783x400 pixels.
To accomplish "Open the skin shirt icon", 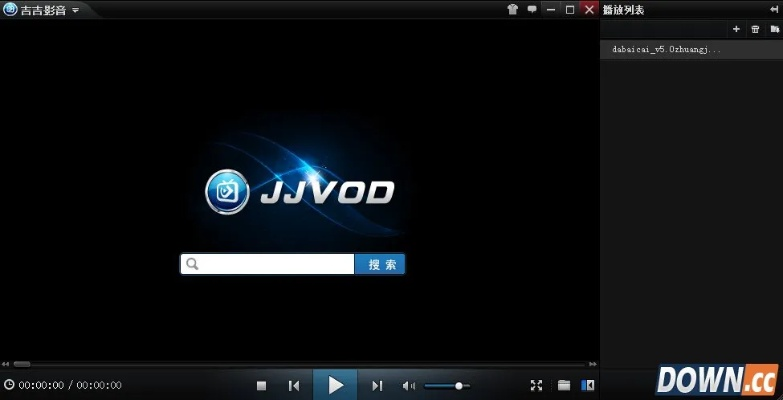I will 512,9.
